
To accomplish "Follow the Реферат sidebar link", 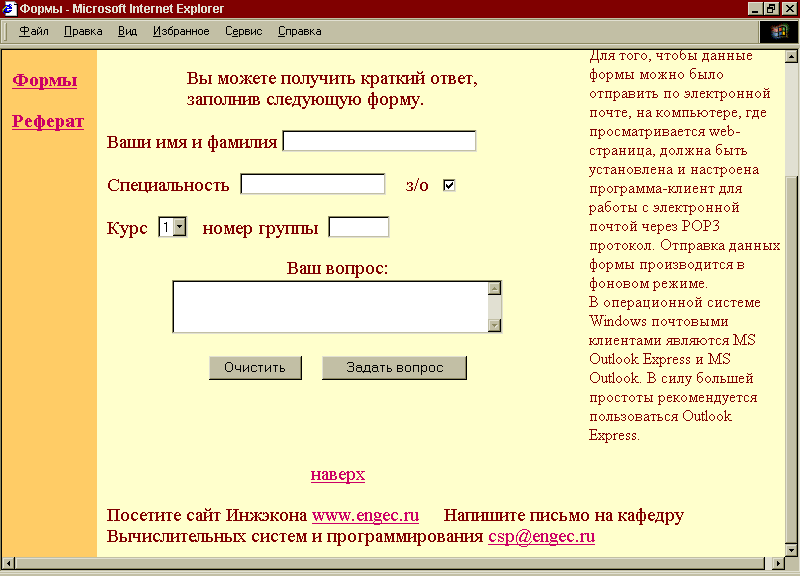I will (x=48, y=121).
